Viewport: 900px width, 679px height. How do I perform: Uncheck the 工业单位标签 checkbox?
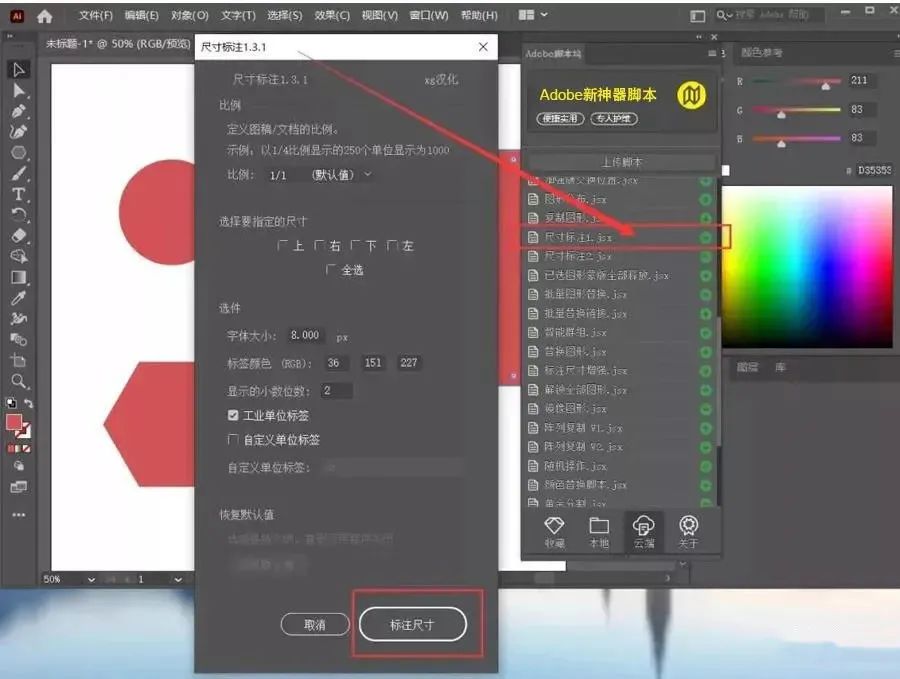click(233, 415)
